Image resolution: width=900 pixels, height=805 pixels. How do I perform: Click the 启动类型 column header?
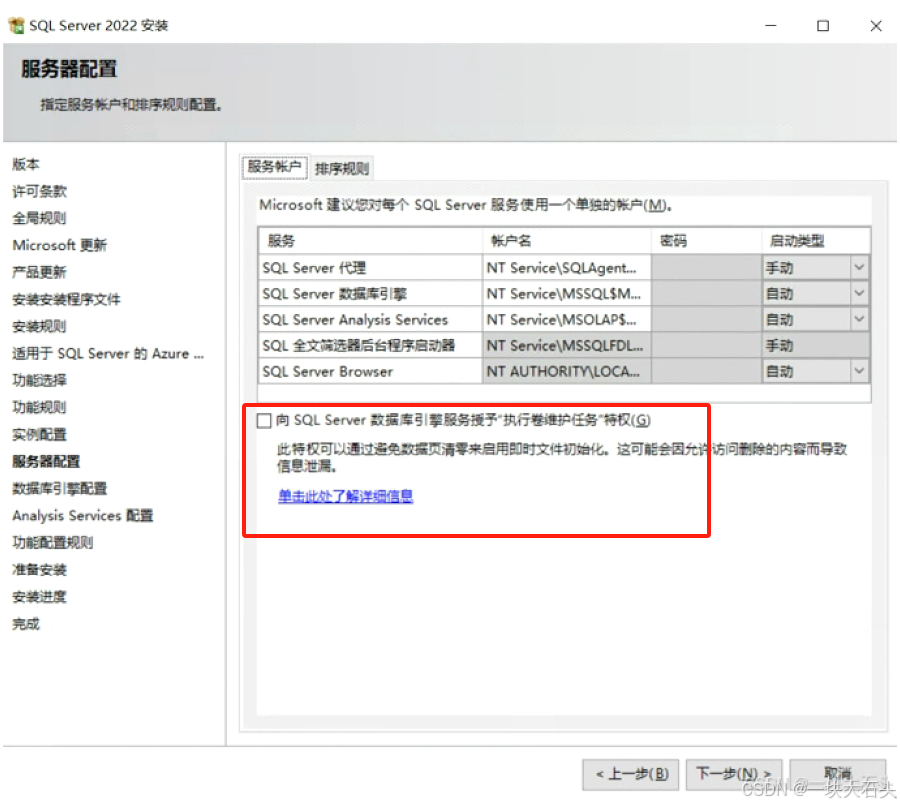[x=816, y=241]
